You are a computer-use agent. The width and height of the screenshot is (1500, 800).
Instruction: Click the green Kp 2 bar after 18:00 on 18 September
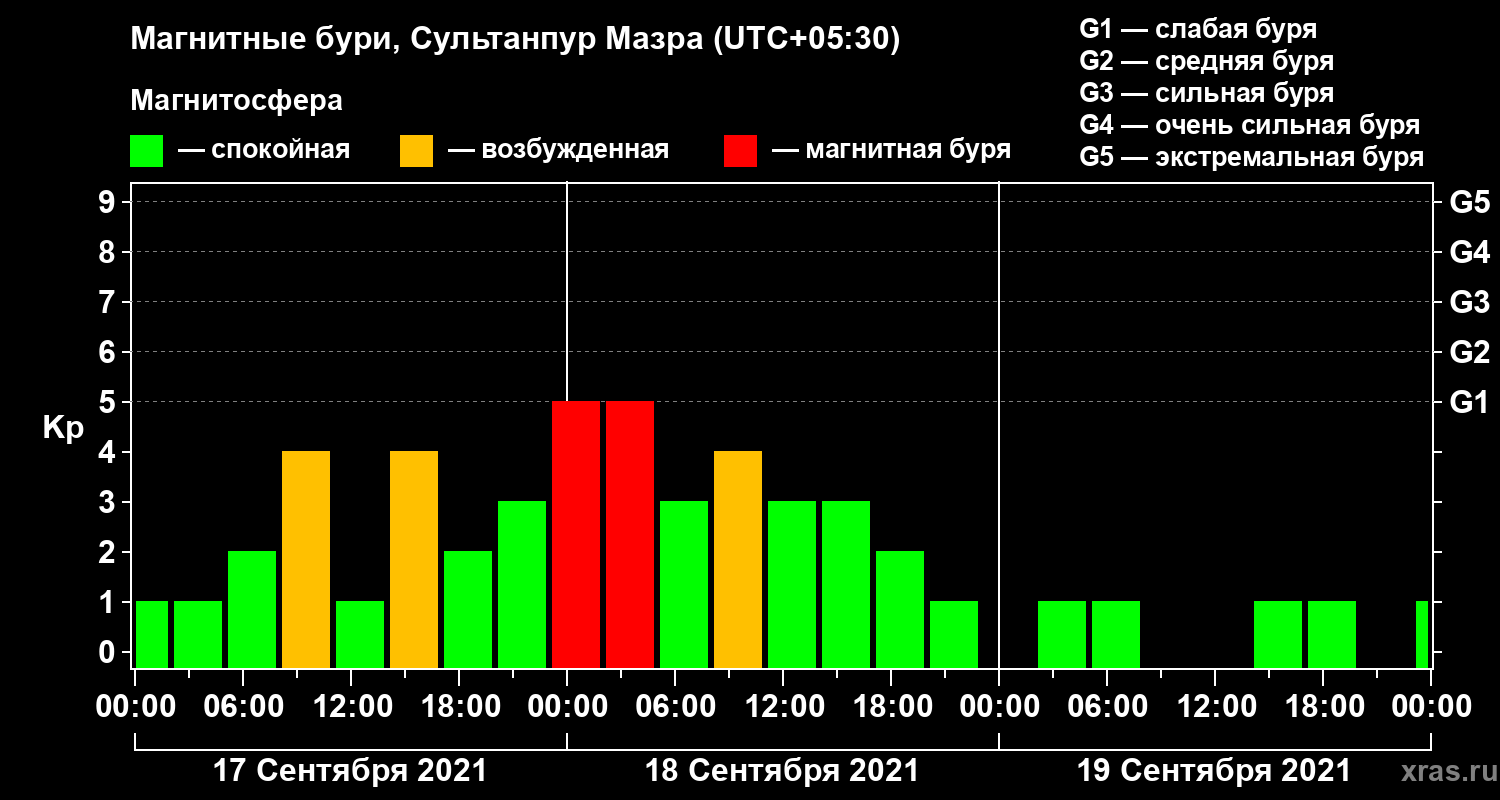point(900,609)
